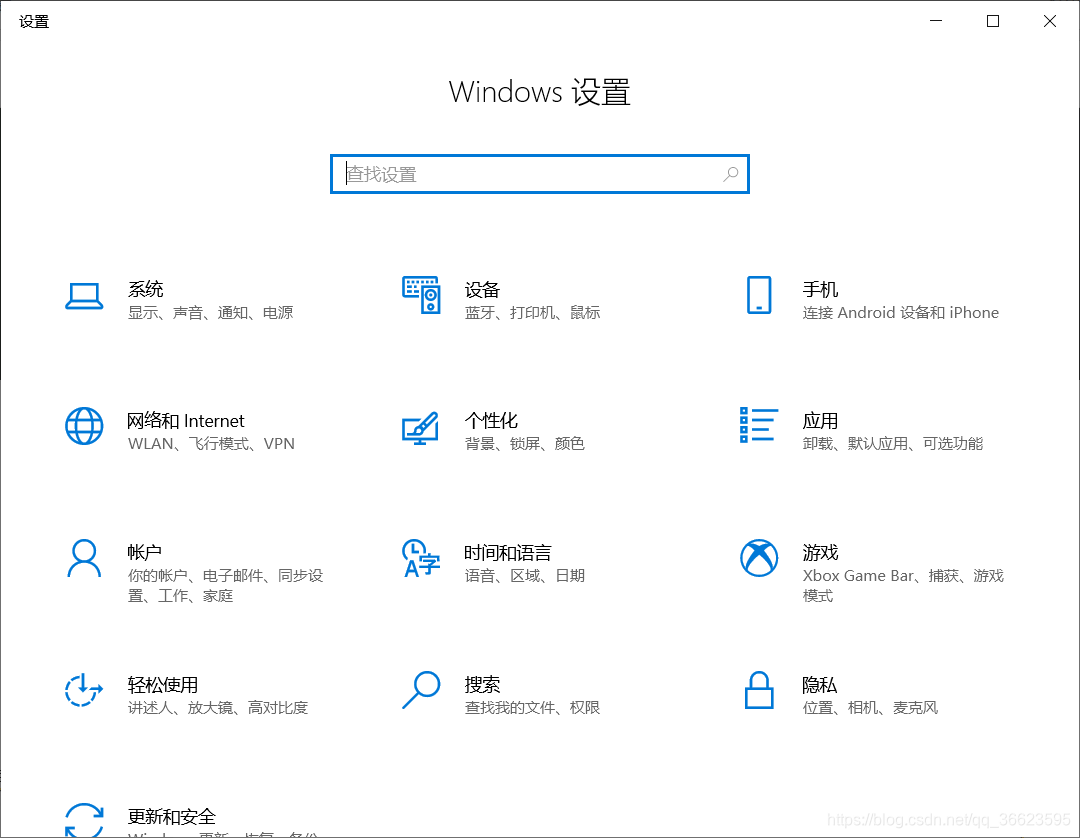The image size is (1080, 838).
Task: Minimize the 设置 window
Action: tap(935, 21)
